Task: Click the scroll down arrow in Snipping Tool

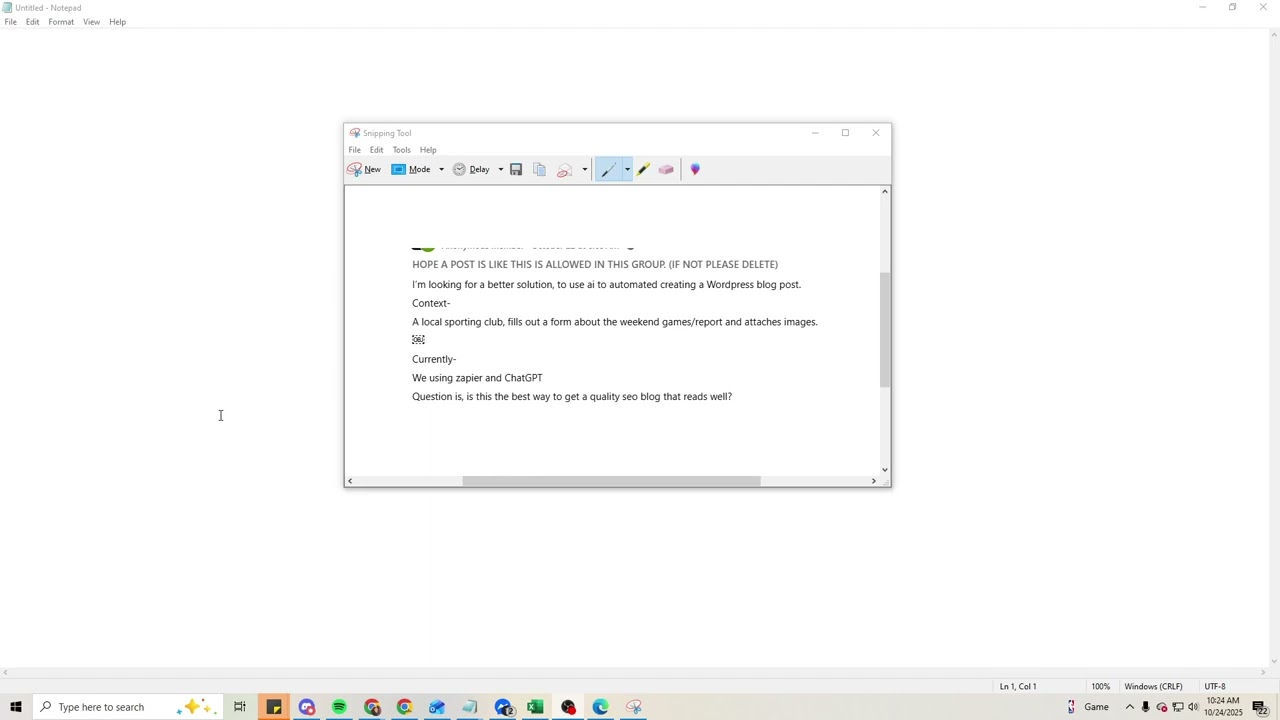Action: click(x=885, y=469)
